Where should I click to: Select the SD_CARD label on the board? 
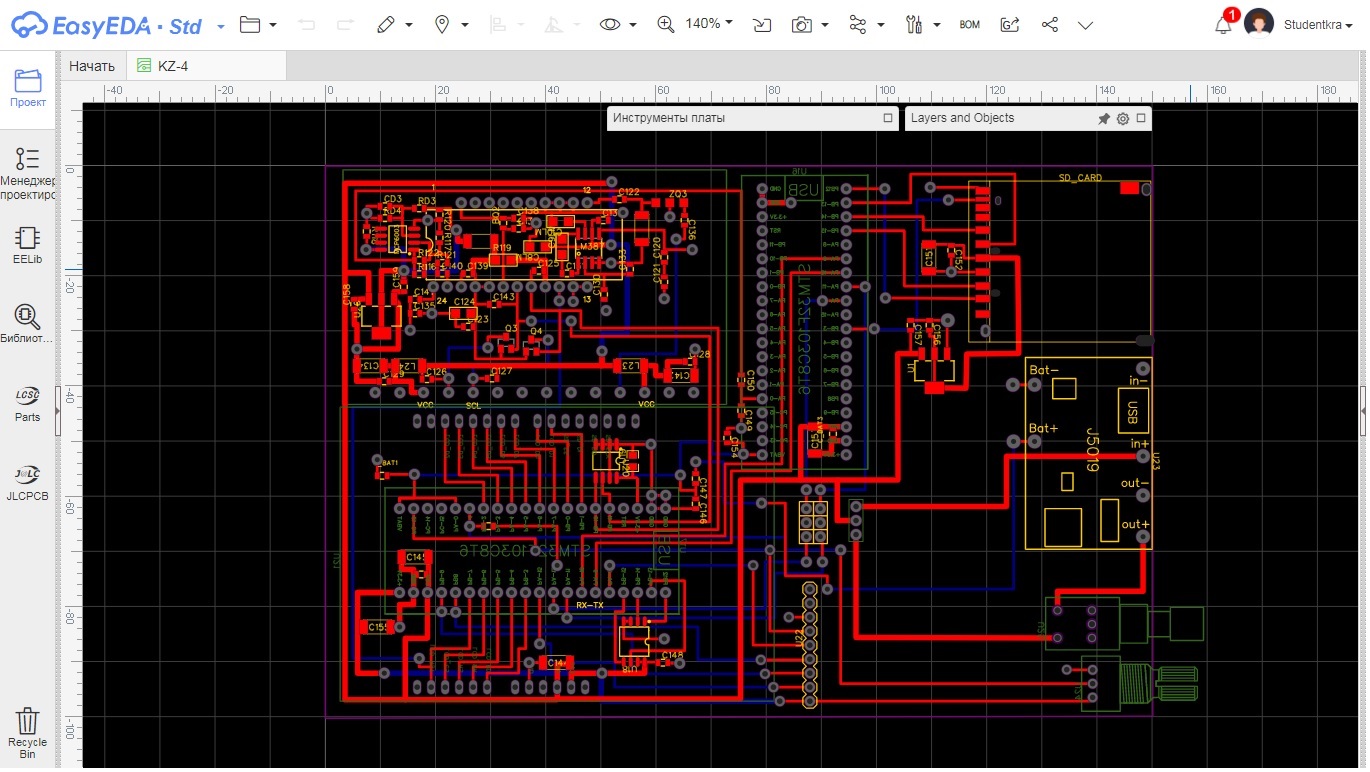[1080, 178]
